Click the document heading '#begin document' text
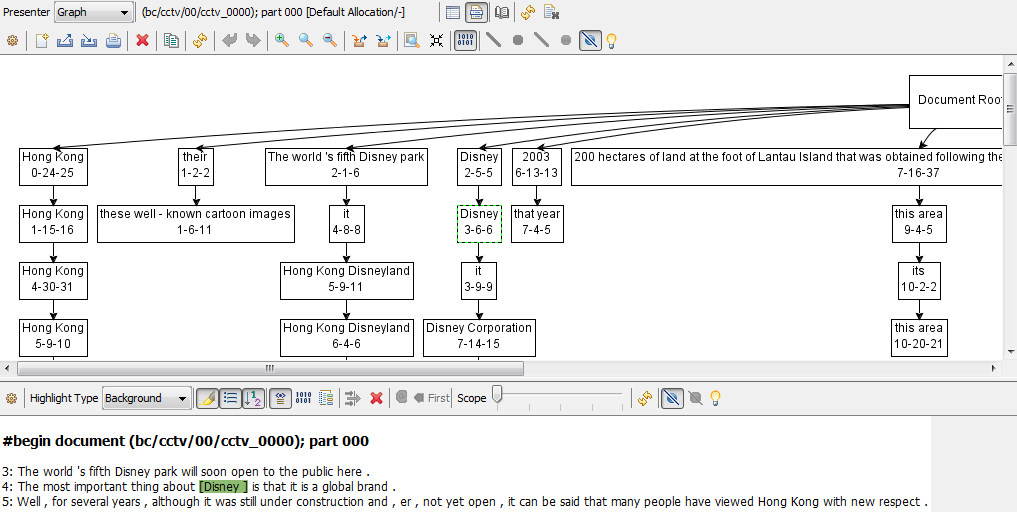 click(185, 441)
